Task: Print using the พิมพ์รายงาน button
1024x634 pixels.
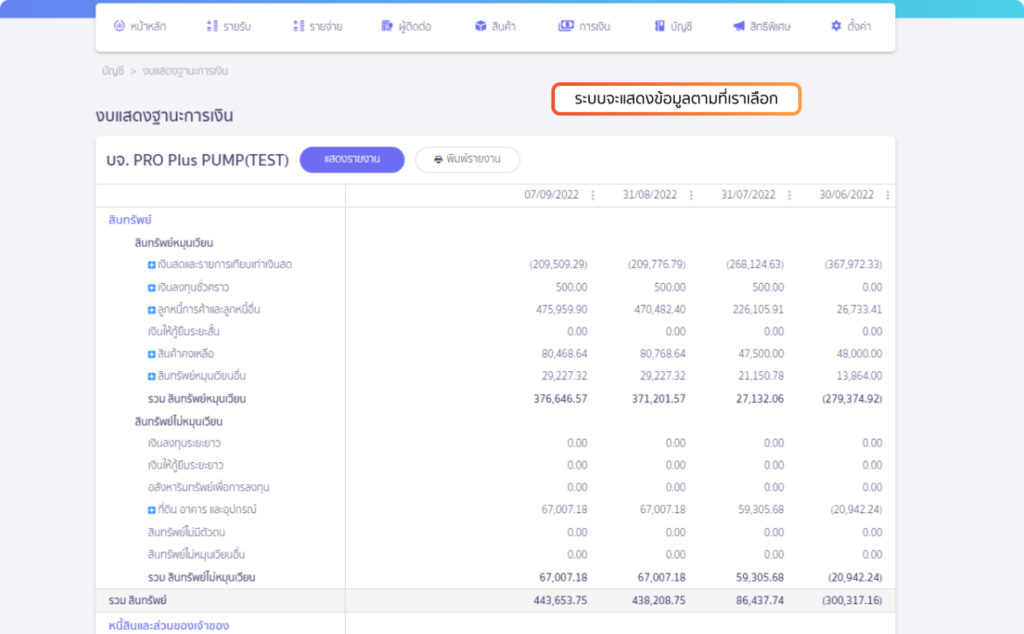Action: pyautogui.click(x=468, y=159)
